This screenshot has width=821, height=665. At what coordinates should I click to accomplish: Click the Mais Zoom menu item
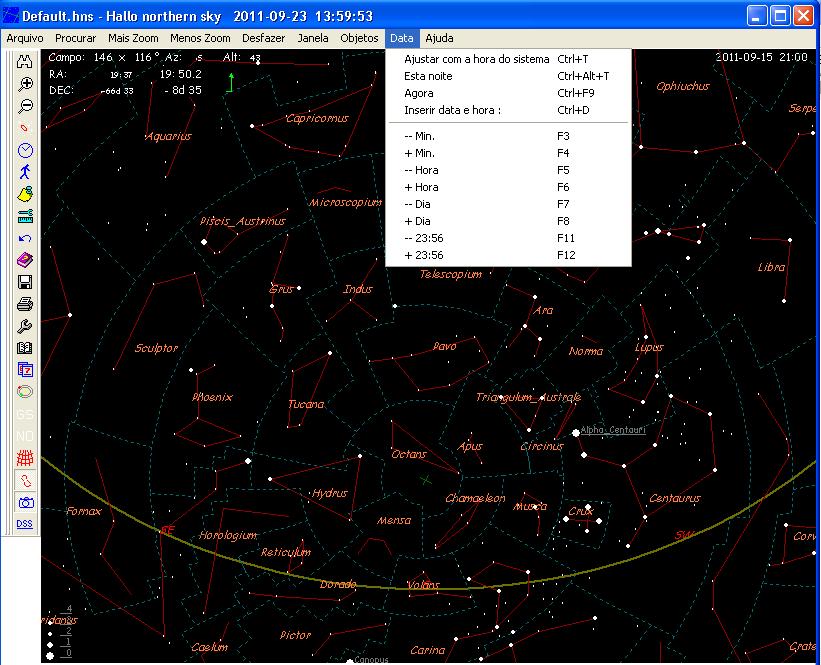(133, 38)
